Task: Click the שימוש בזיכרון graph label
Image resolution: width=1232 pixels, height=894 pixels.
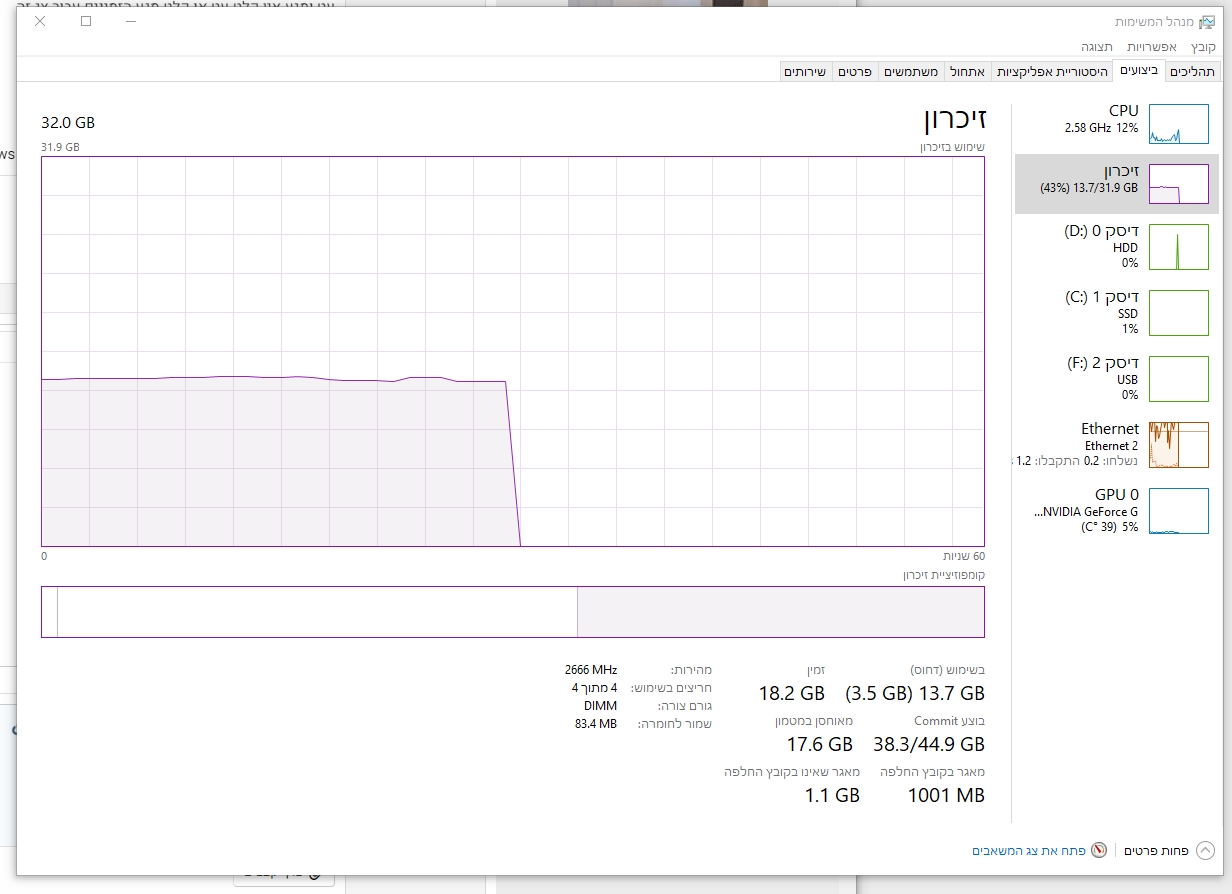Action: pos(952,147)
